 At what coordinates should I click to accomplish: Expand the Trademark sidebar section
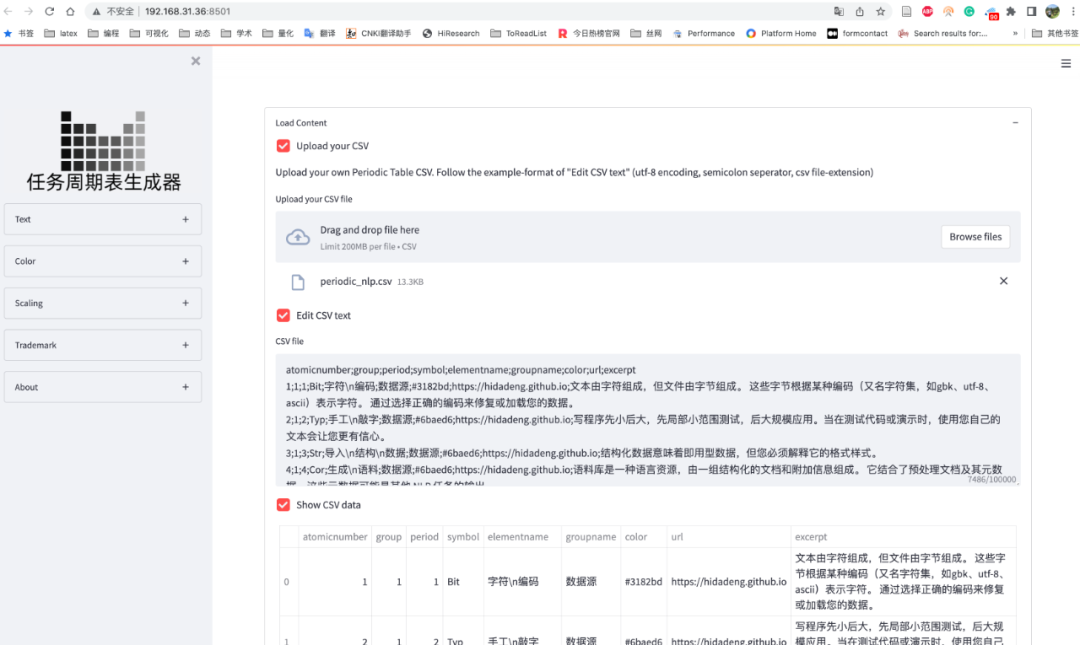[x=103, y=345]
